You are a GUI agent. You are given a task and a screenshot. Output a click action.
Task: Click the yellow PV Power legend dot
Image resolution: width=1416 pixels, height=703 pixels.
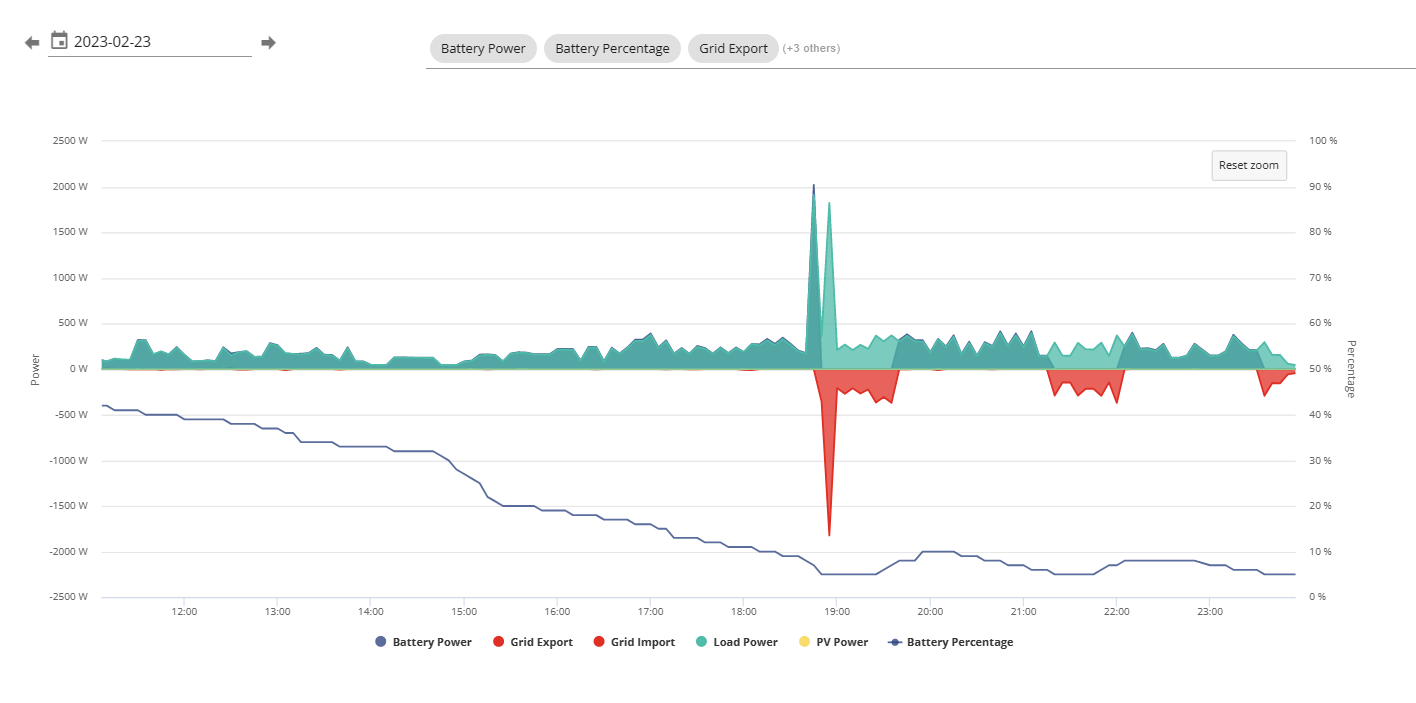[803, 642]
